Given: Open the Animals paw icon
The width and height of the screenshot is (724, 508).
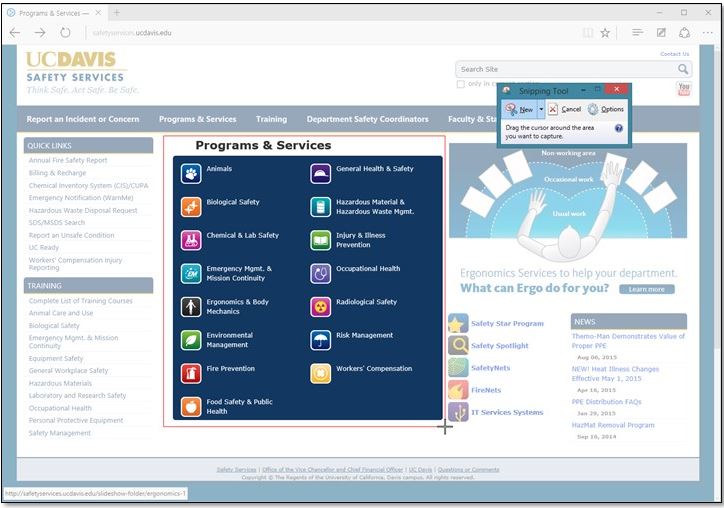Looking at the screenshot, I should point(191,174).
